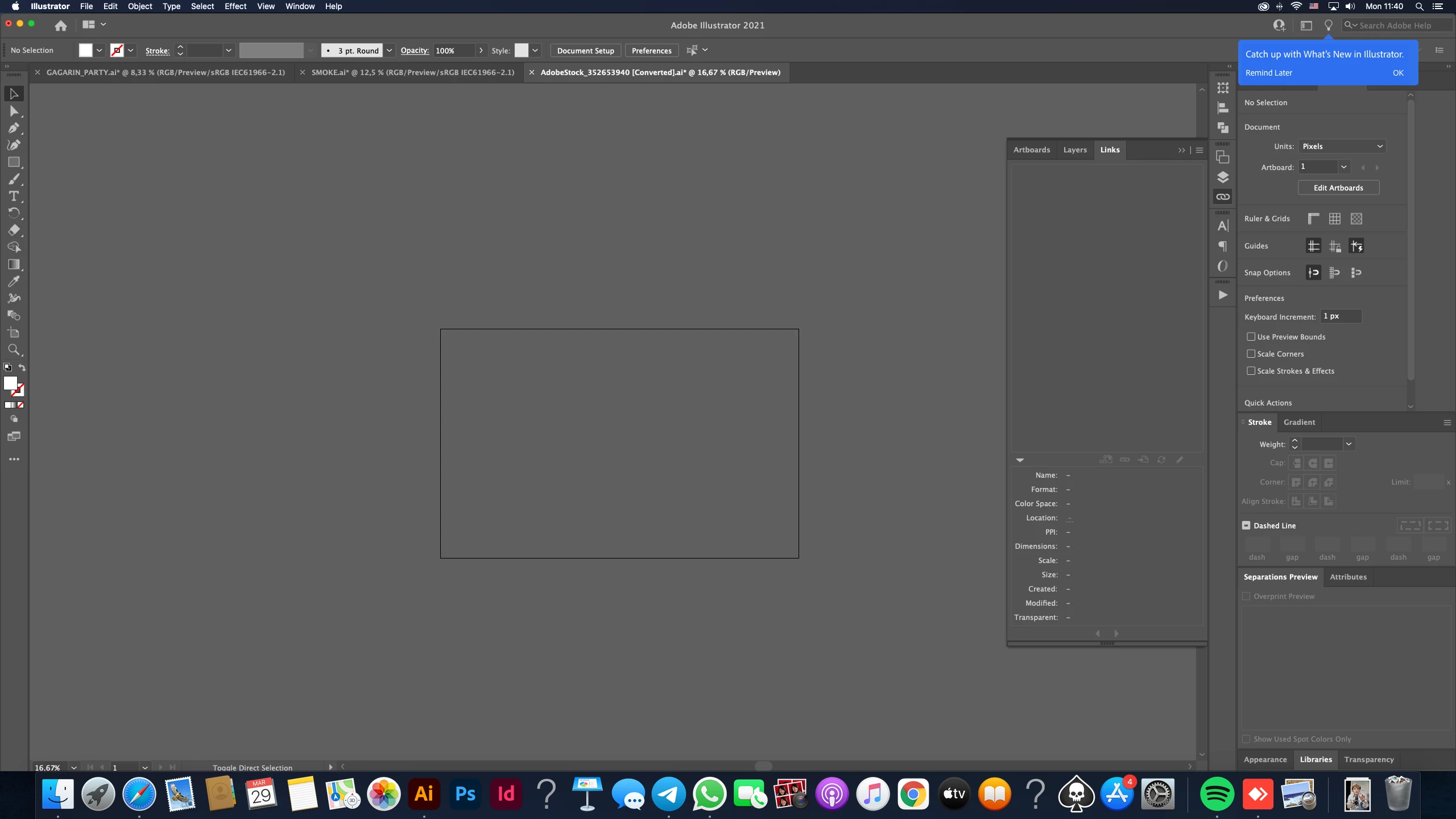Open the stroke Weight dropdown
1456x819 pixels.
click(x=1349, y=444)
